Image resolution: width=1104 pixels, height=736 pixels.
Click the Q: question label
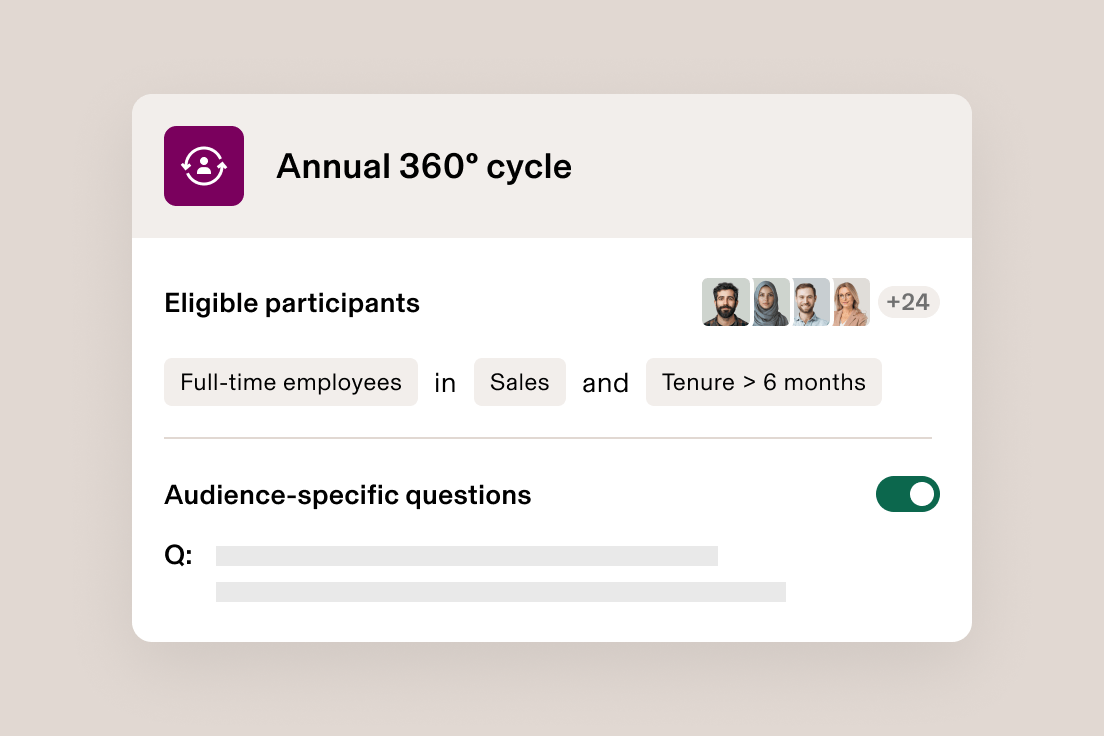click(178, 555)
